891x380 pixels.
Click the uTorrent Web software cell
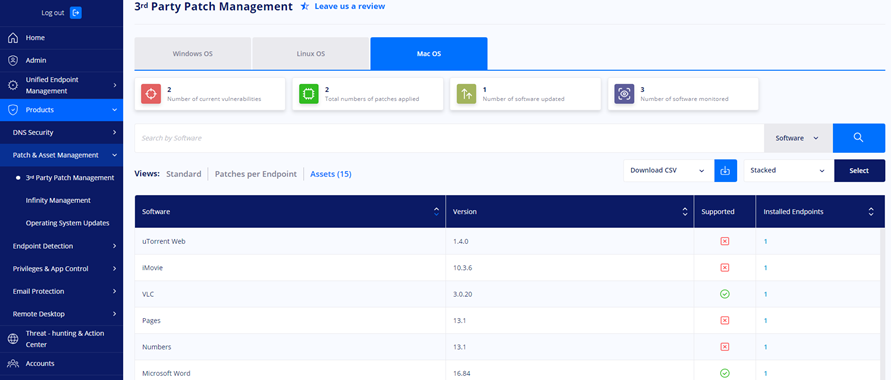pos(290,241)
